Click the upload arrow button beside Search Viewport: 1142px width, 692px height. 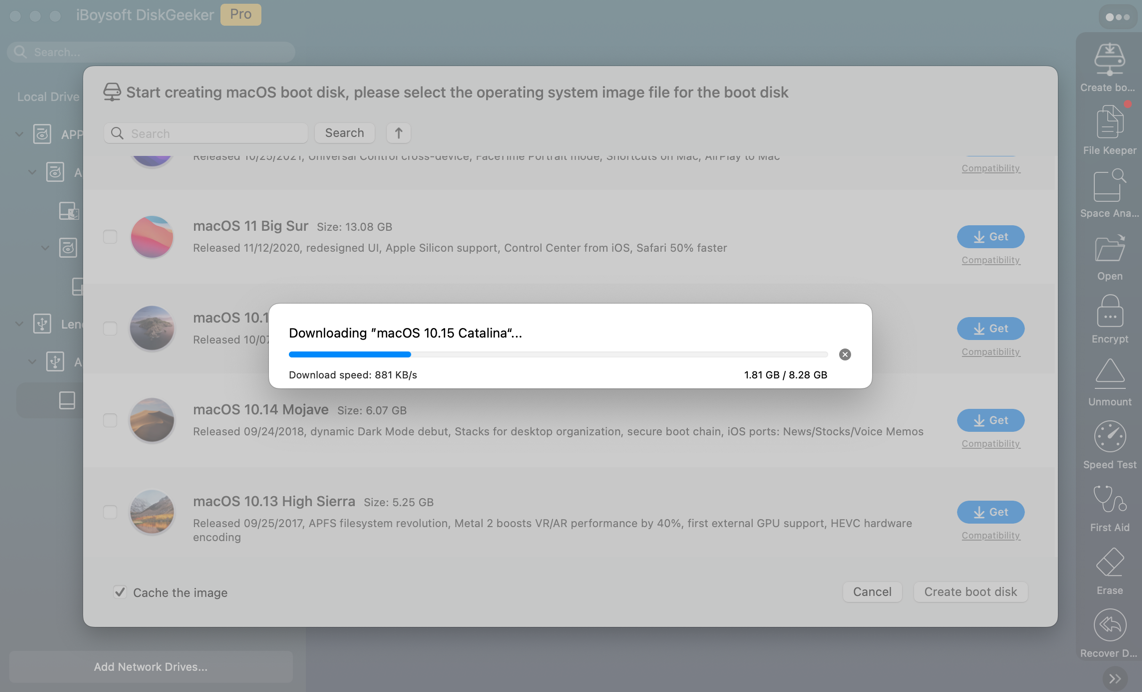pos(398,133)
